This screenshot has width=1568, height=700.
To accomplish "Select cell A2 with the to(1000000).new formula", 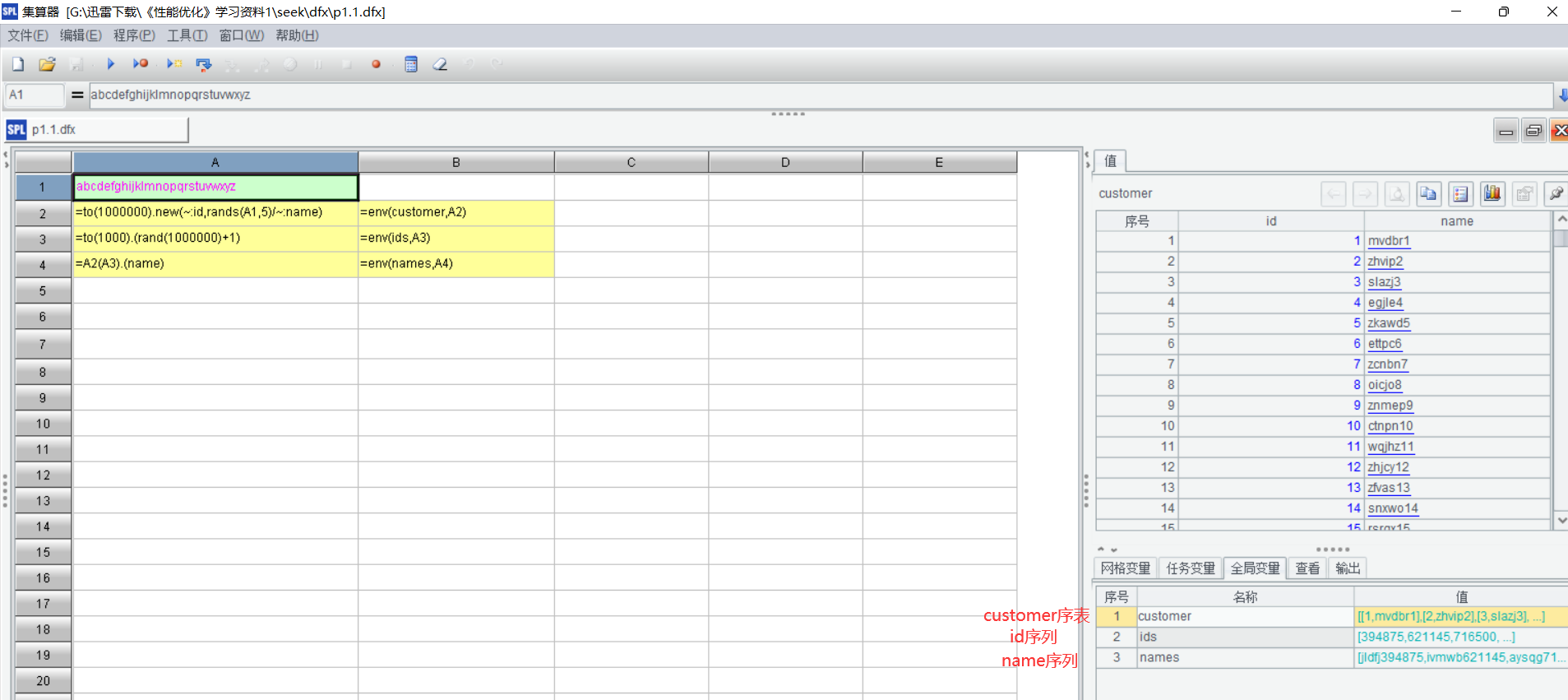I will click(x=215, y=213).
